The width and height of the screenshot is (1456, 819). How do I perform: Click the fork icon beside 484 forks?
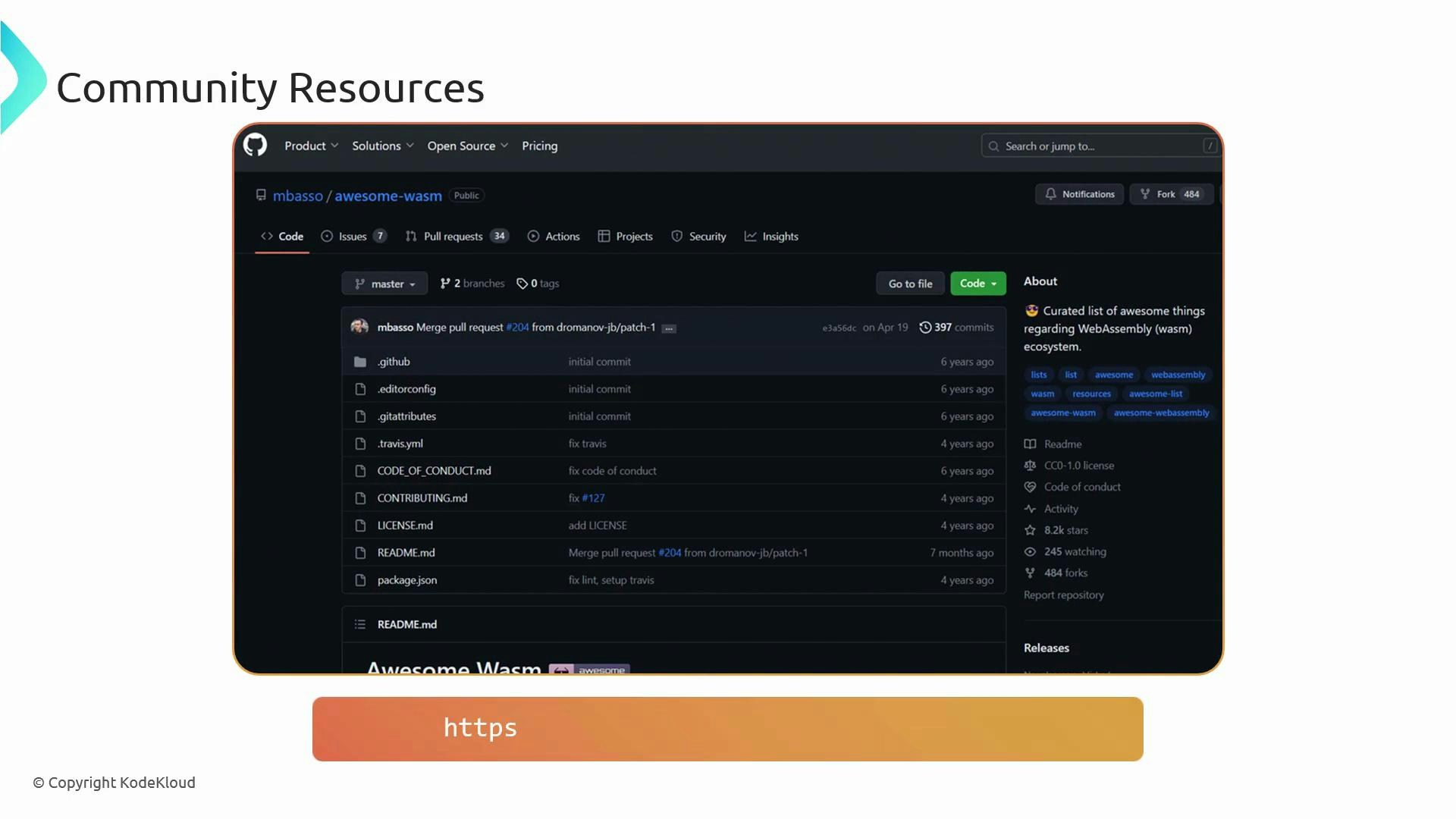[1031, 573]
